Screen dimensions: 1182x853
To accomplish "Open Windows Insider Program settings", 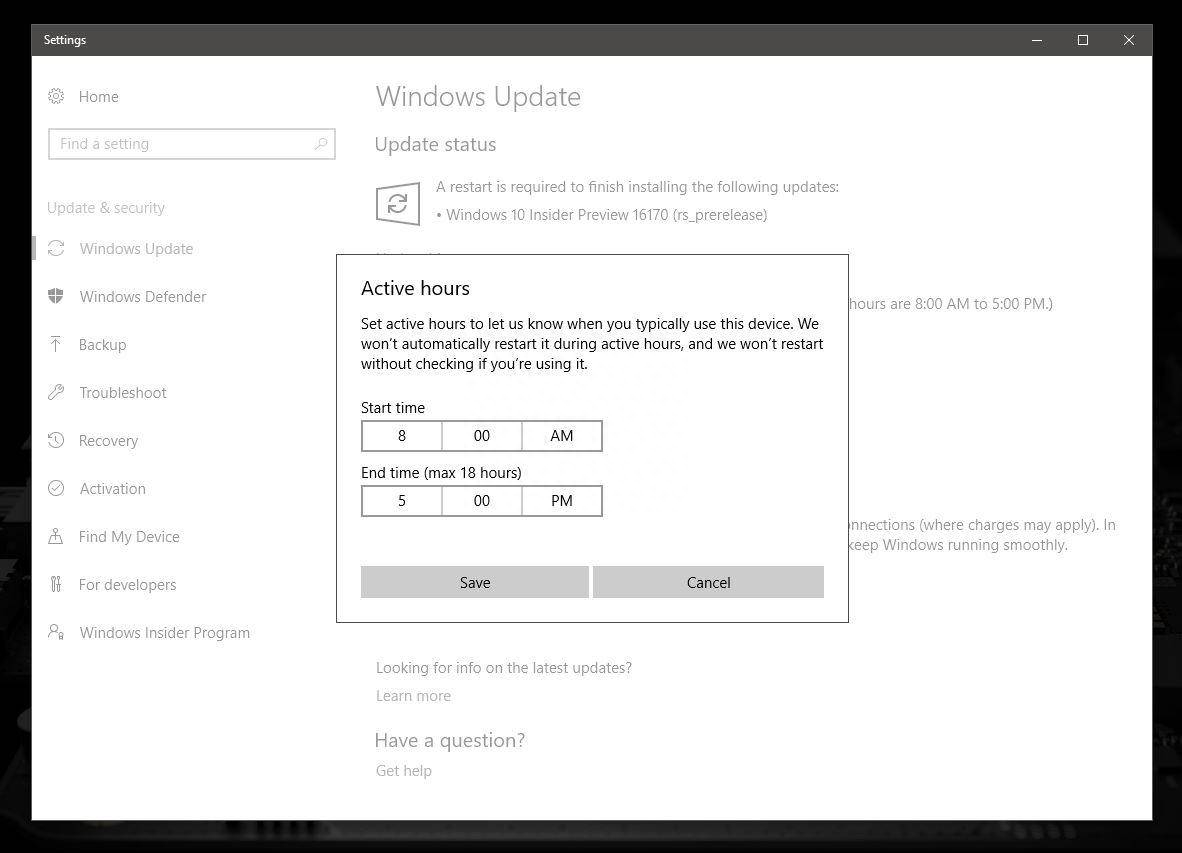I will point(164,632).
